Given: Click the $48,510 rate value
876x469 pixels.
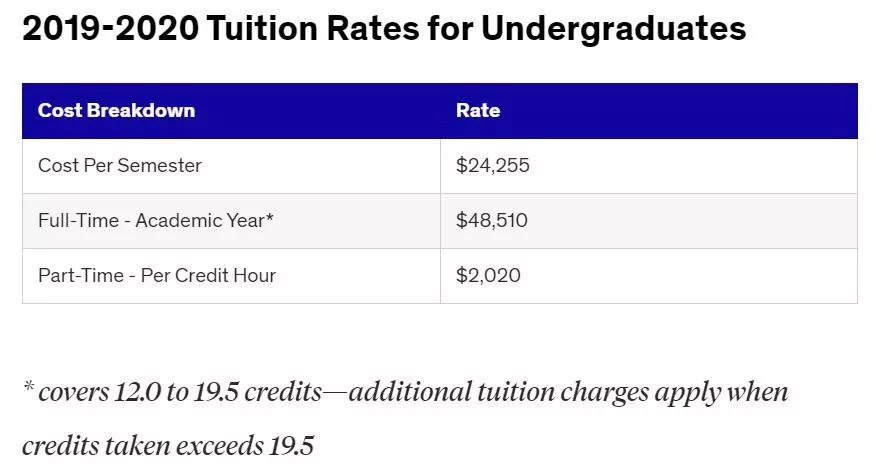Looking at the screenshot, I should point(492,220).
